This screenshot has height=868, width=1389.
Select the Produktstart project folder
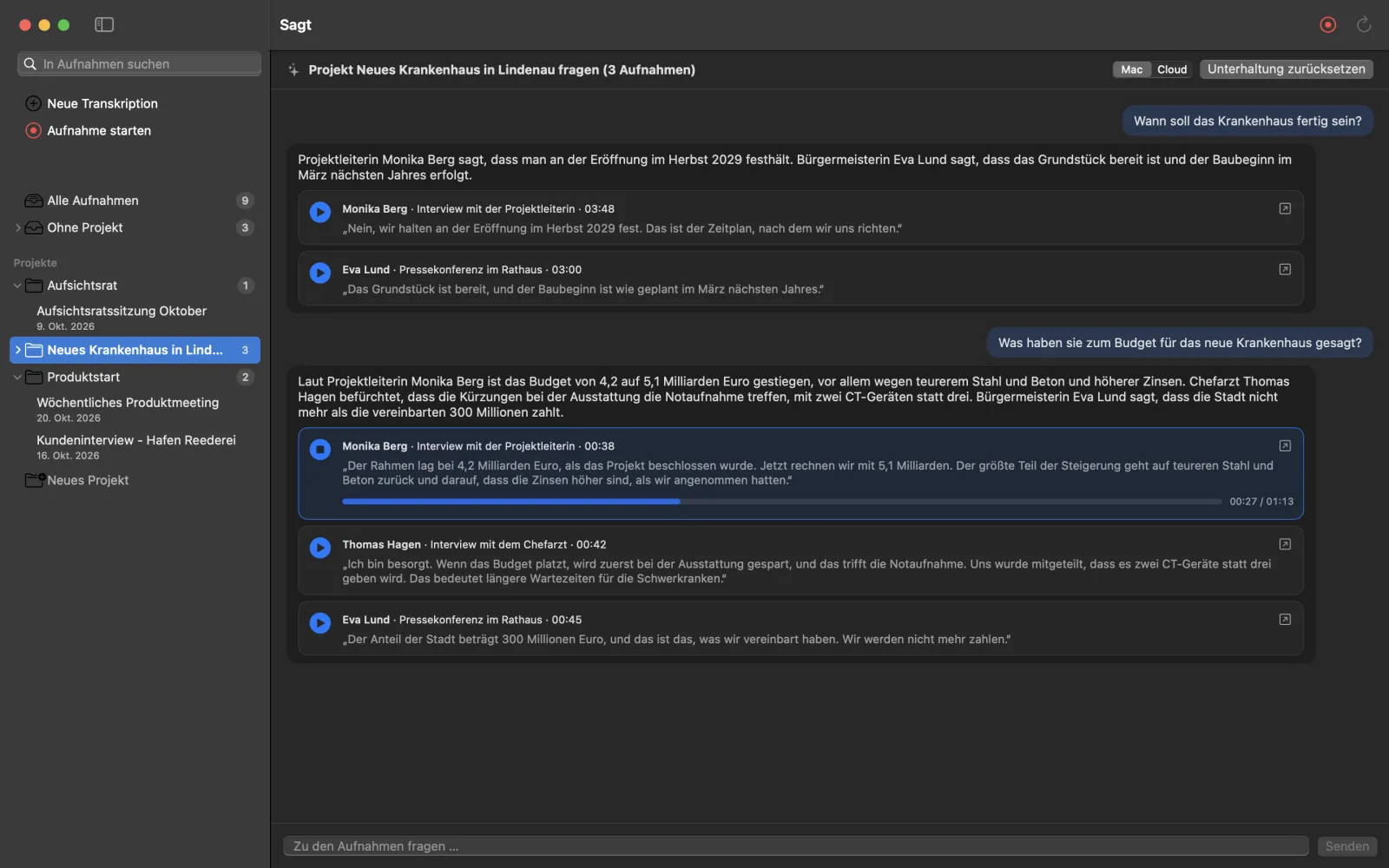[x=135, y=378]
